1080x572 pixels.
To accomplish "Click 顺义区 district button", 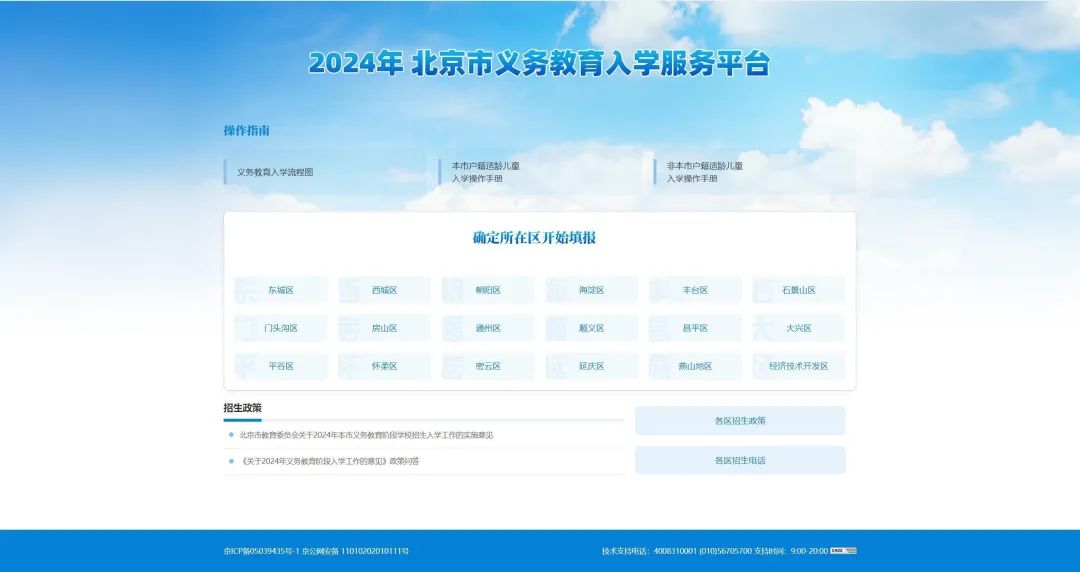I will tap(591, 328).
